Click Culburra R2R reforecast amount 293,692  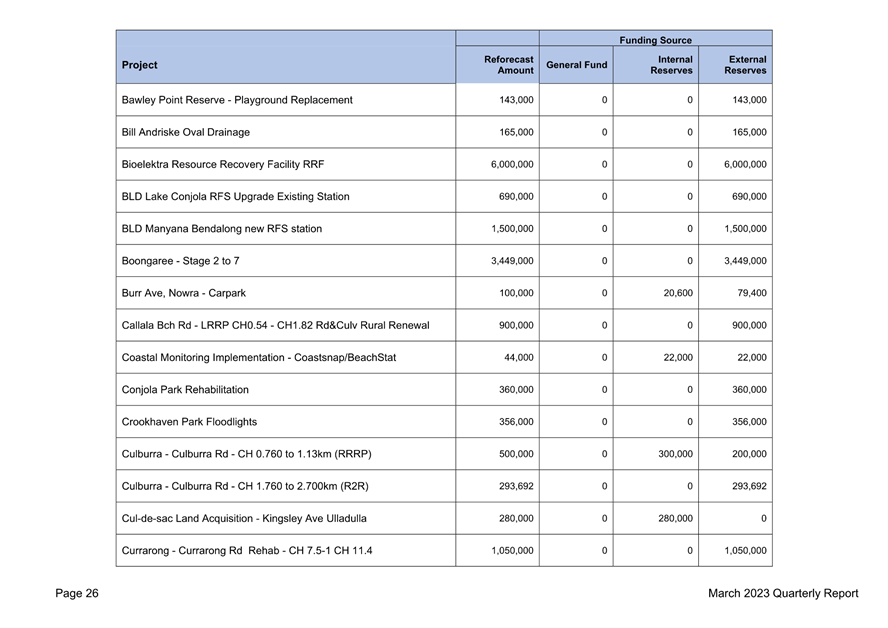coord(516,486)
